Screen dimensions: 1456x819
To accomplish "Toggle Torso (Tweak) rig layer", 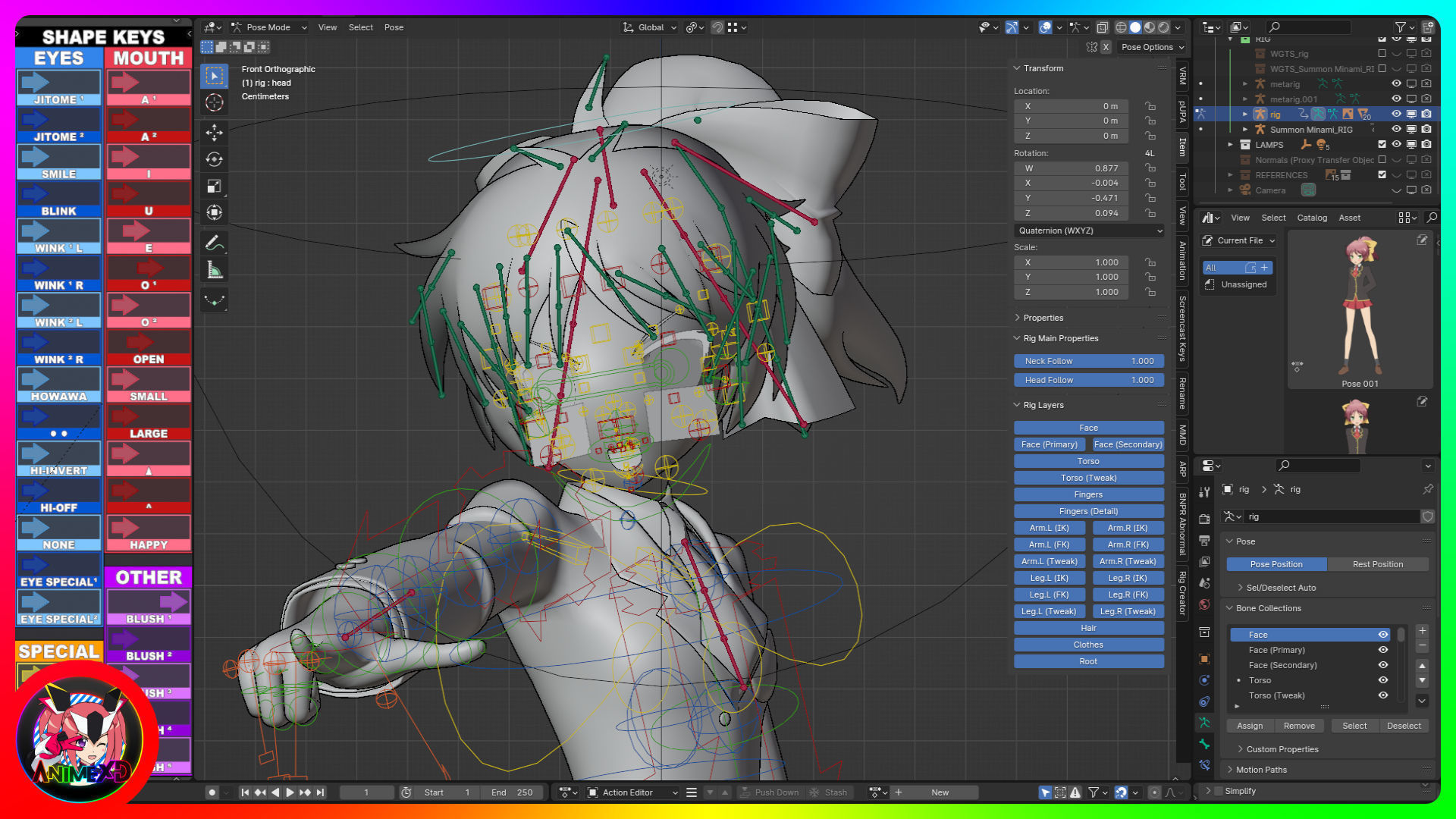I will 1089,478.
